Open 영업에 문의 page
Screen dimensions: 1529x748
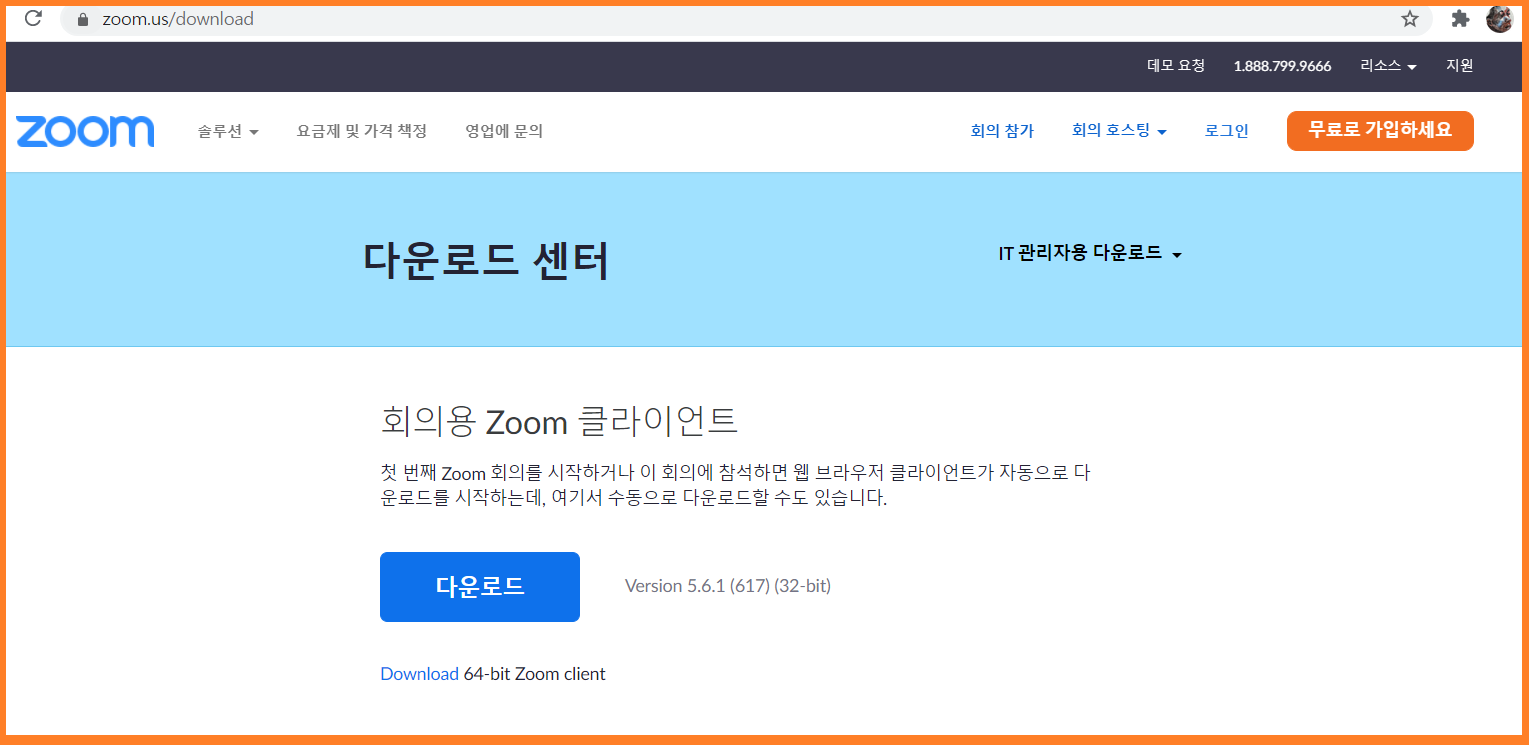504,131
